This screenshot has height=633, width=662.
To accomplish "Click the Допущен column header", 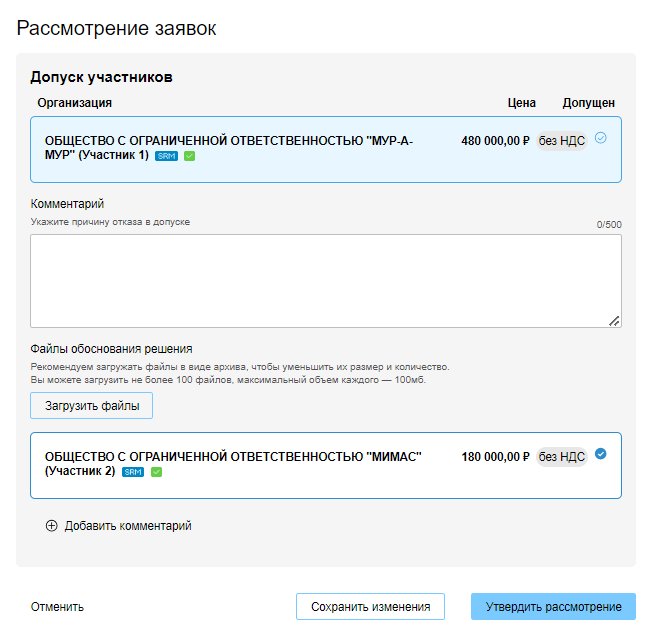I will (x=588, y=103).
